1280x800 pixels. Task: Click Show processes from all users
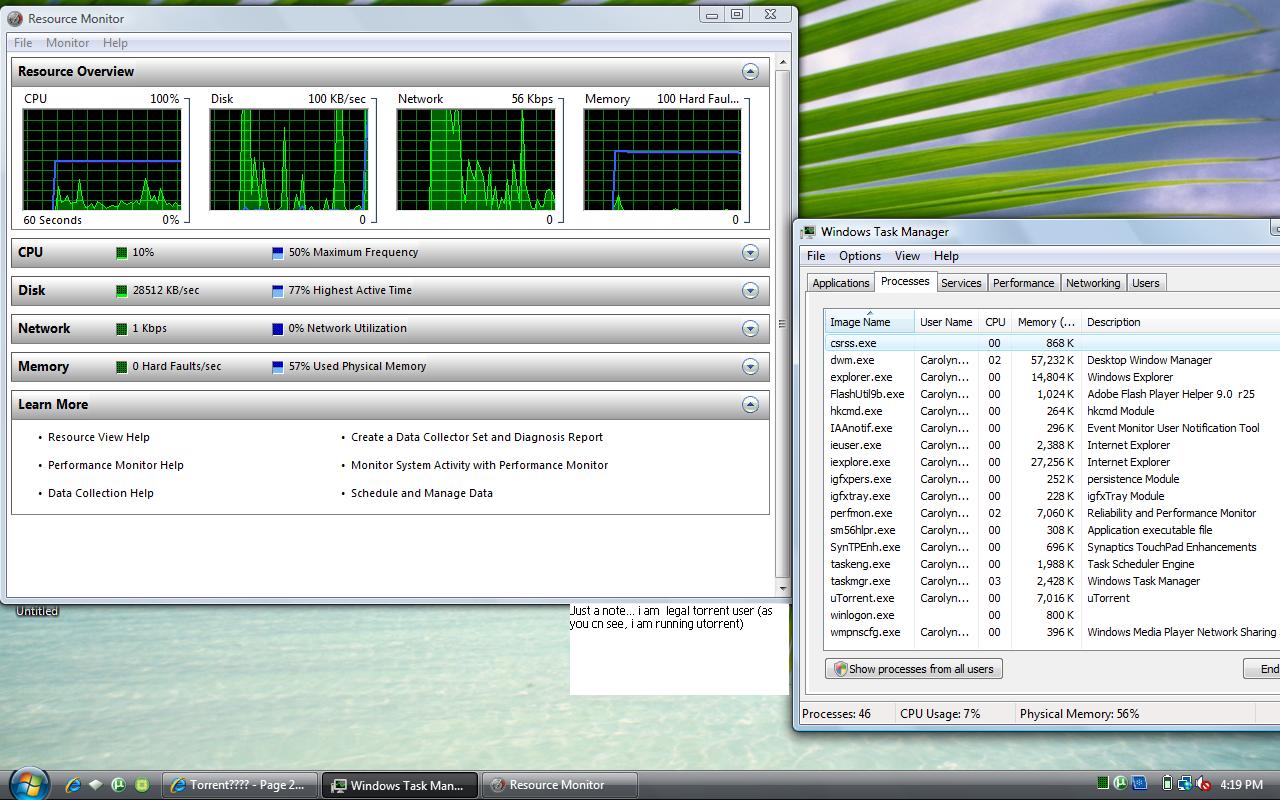pos(913,669)
